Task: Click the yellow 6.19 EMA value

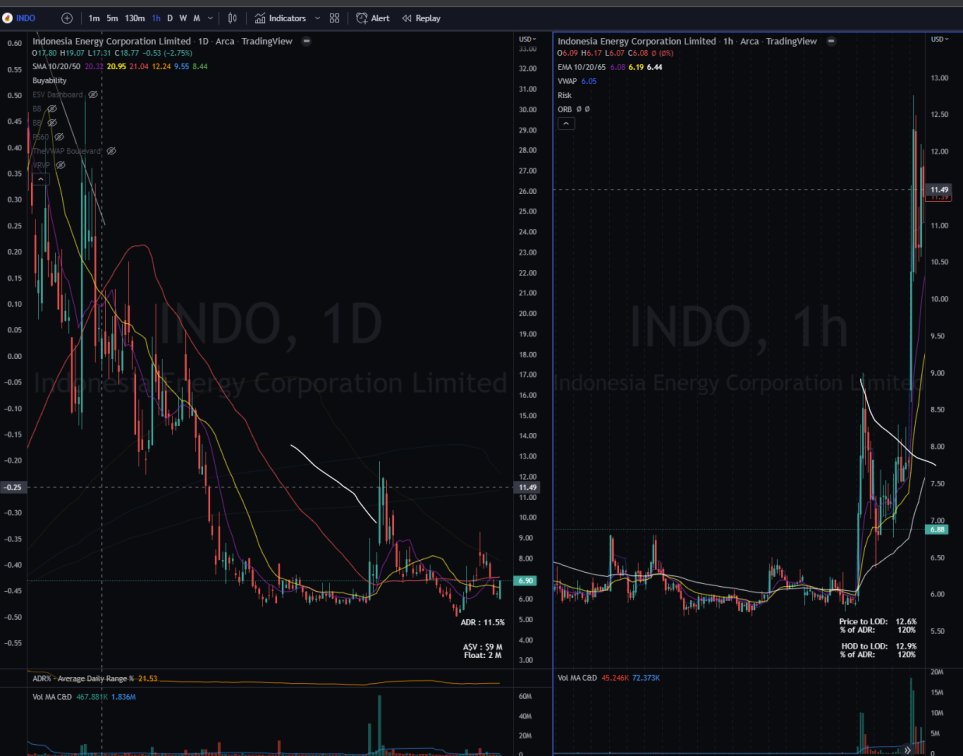Action: point(636,67)
